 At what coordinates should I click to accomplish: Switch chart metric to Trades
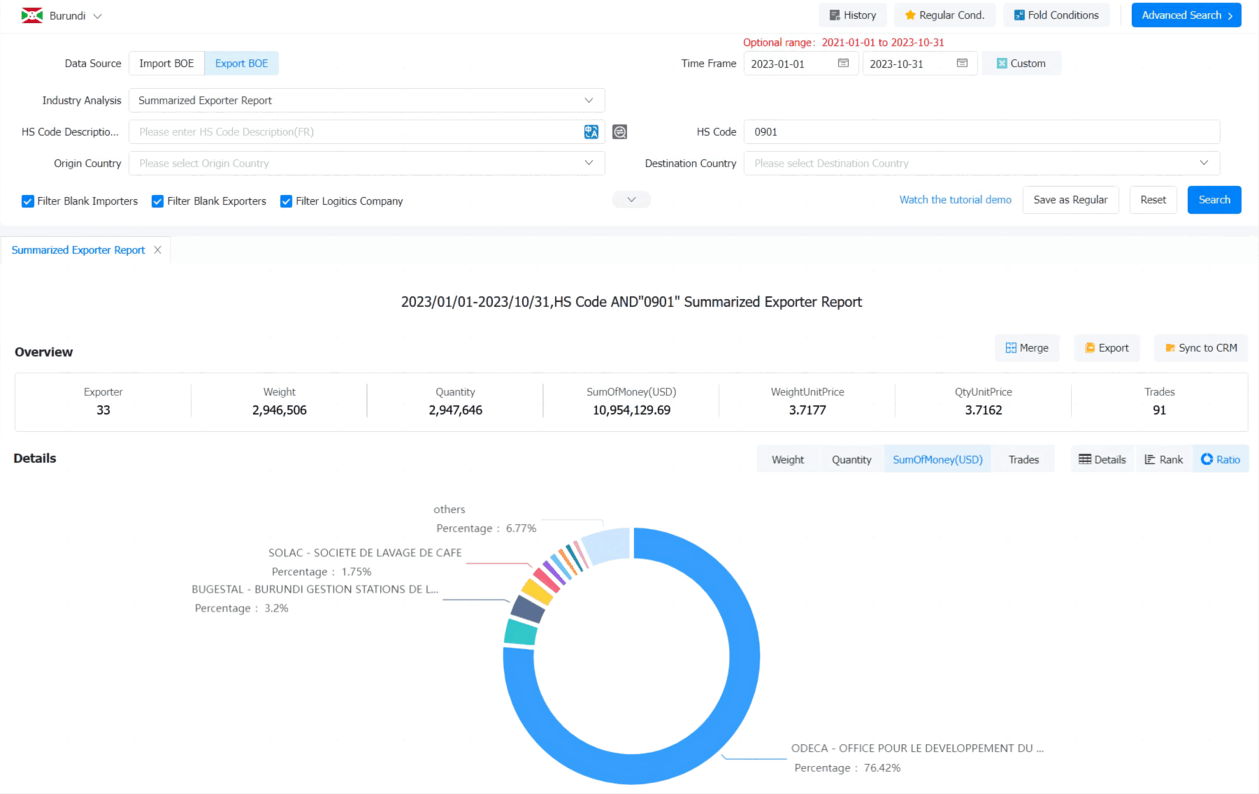coord(1023,460)
